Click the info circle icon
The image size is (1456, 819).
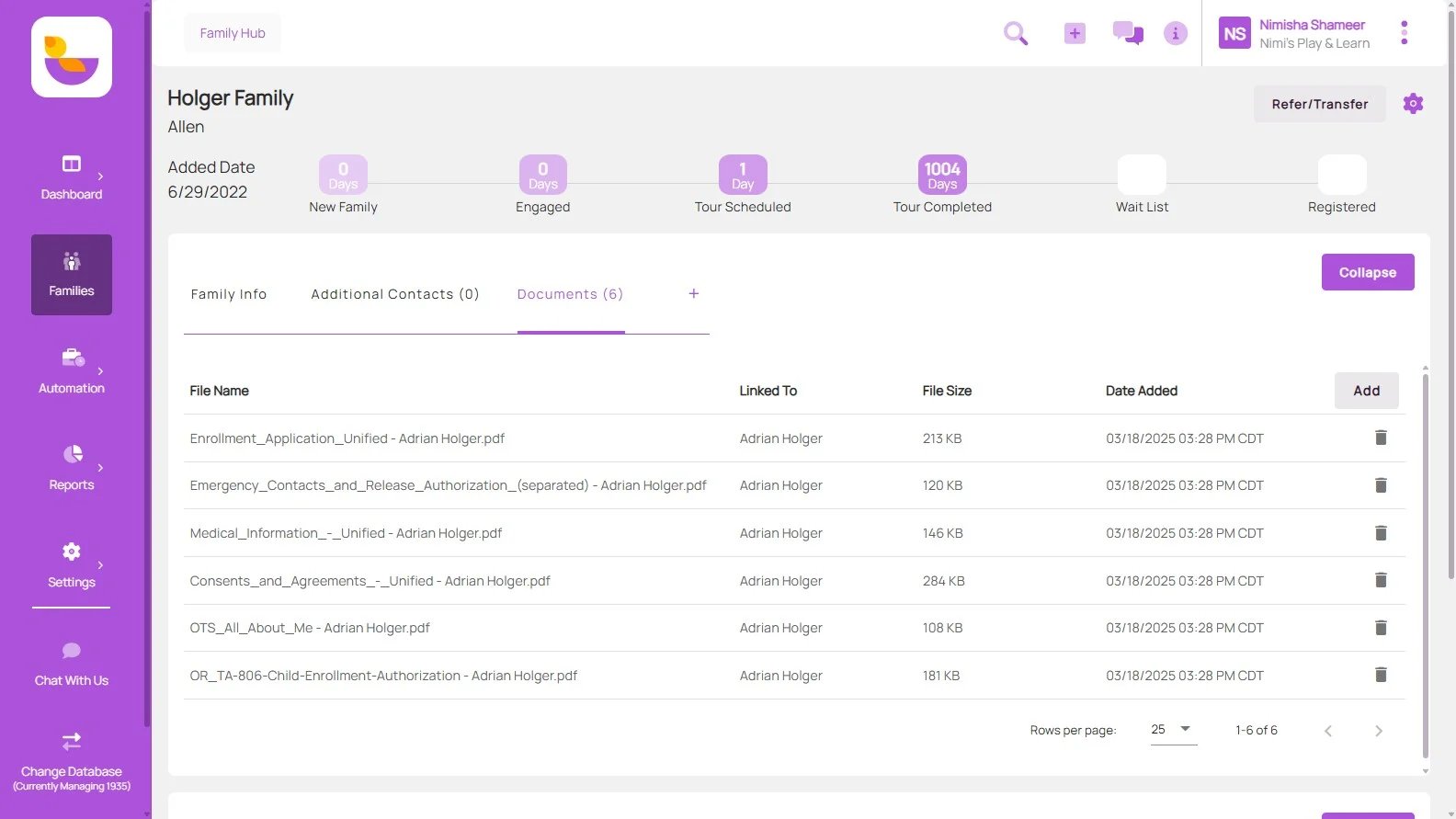click(x=1176, y=33)
